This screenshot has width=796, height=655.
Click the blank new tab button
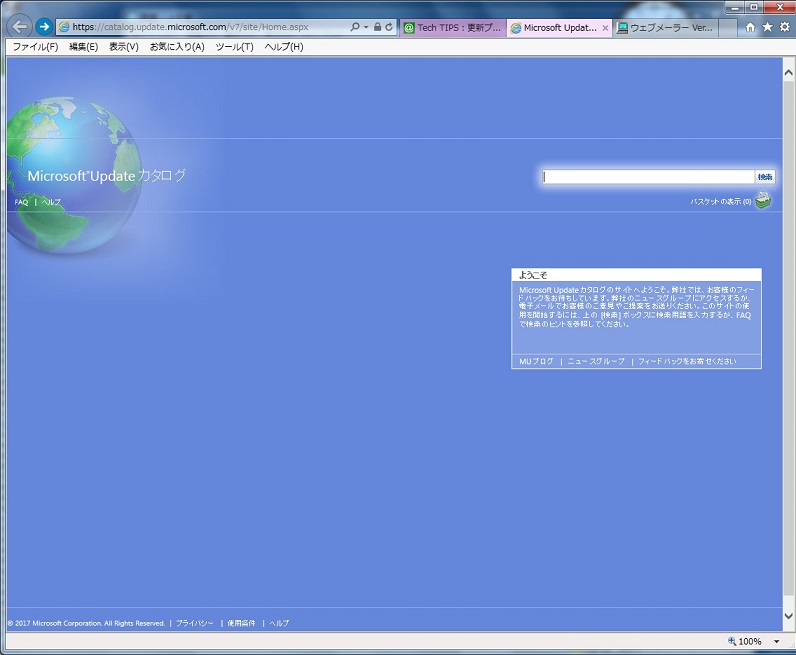click(x=727, y=28)
